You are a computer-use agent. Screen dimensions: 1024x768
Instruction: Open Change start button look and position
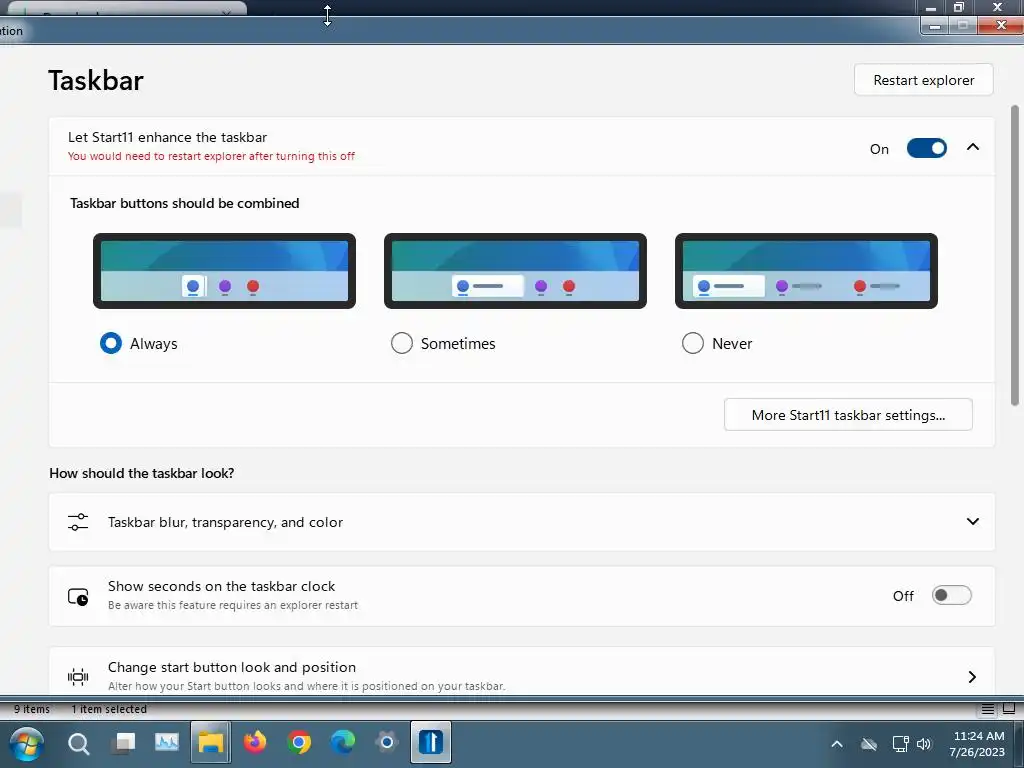(x=522, y=673)
